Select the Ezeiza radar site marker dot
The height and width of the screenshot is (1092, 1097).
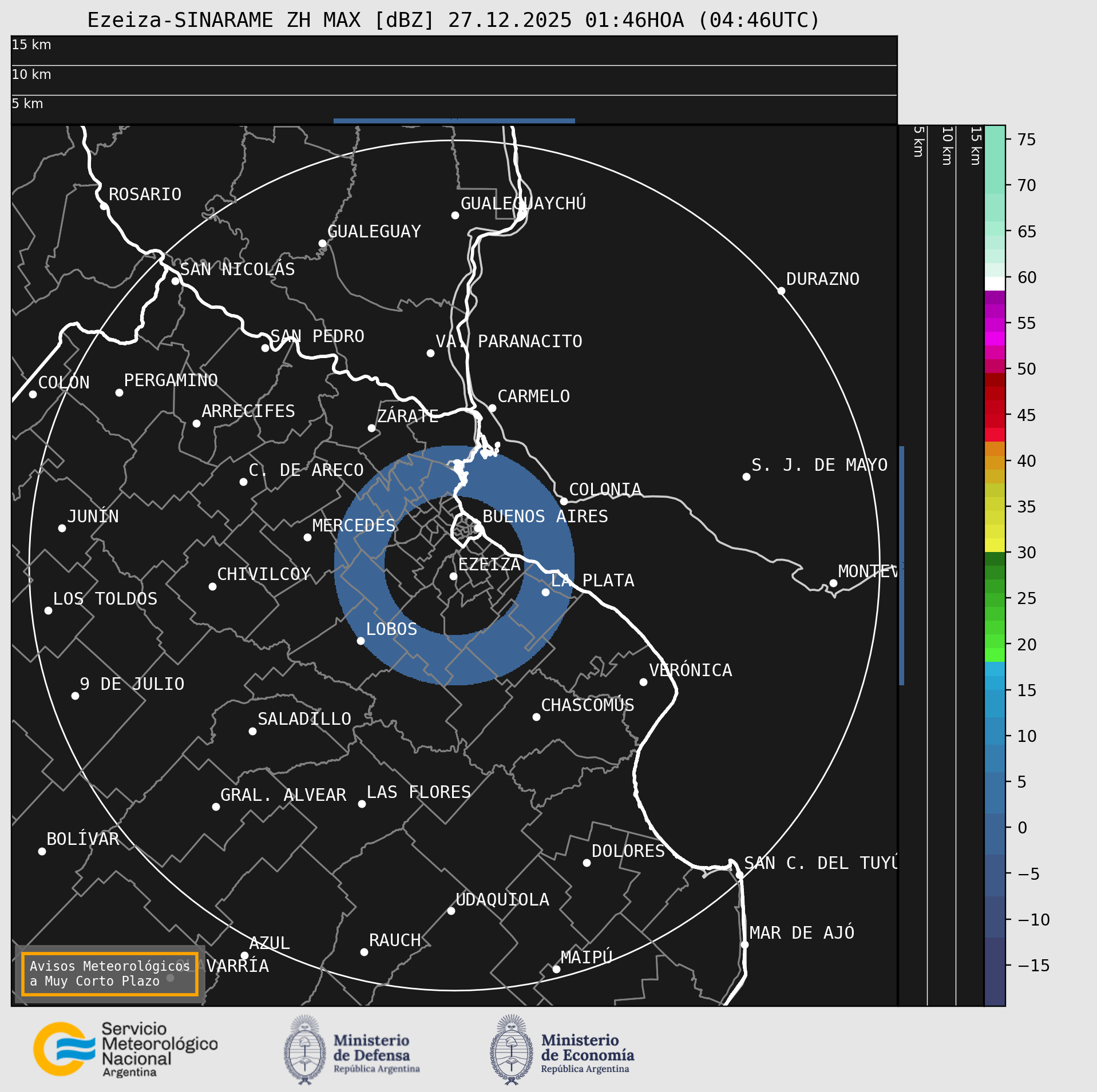(x=453, y=576)
